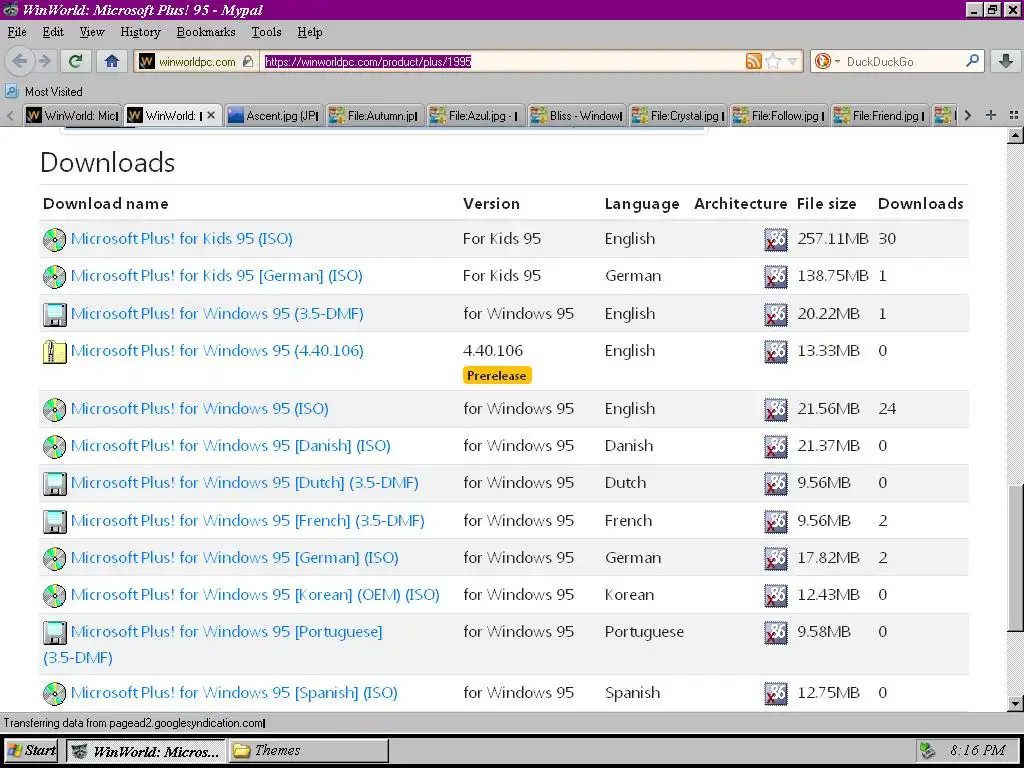Click the CD icon beside Plus! for Kids 95 (ISO)
Viewport: 1024px width, 768px height.
coord(55,240)
